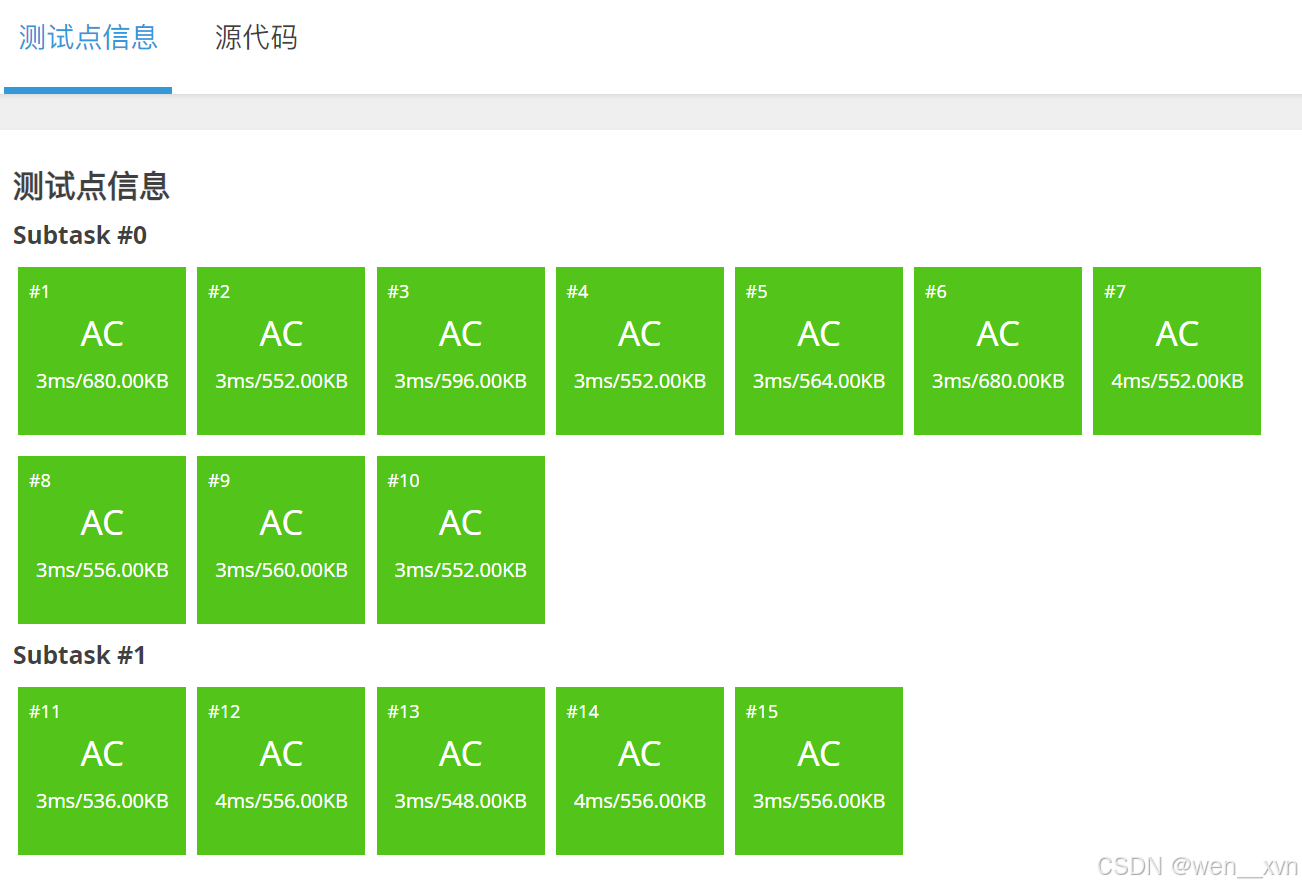Image resolution: width=1302 pixels, height=888 pixels.
Task: Select test point #3 with 596.00KB usage
Action: (x=460, y=350)
